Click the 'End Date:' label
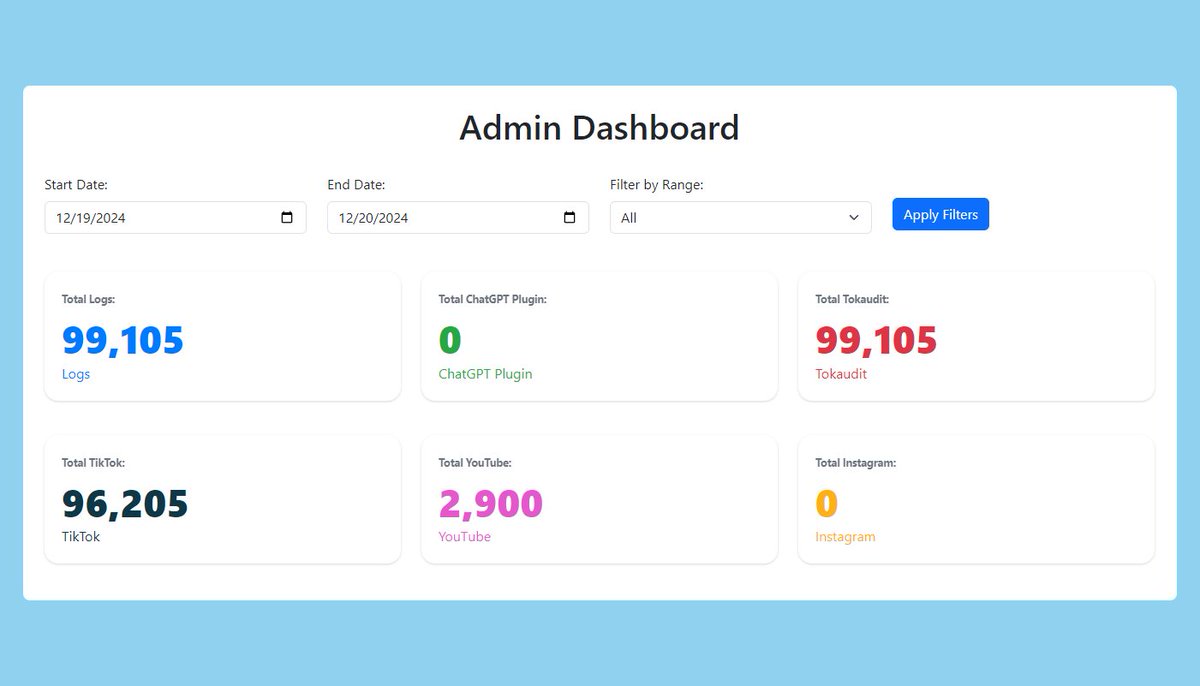Screen dimensions: 1200x686 (x=356, y=185)
